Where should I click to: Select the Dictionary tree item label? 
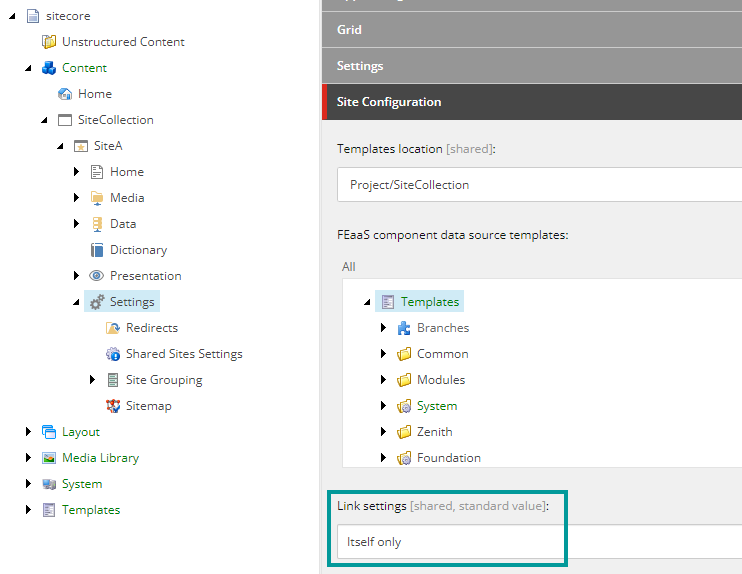click(139, 250)
